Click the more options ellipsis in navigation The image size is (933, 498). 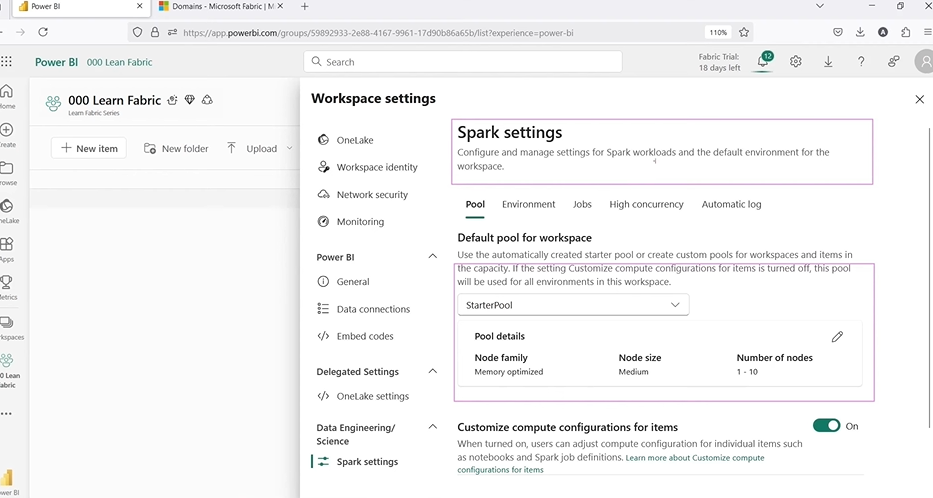tap(6, 414)
